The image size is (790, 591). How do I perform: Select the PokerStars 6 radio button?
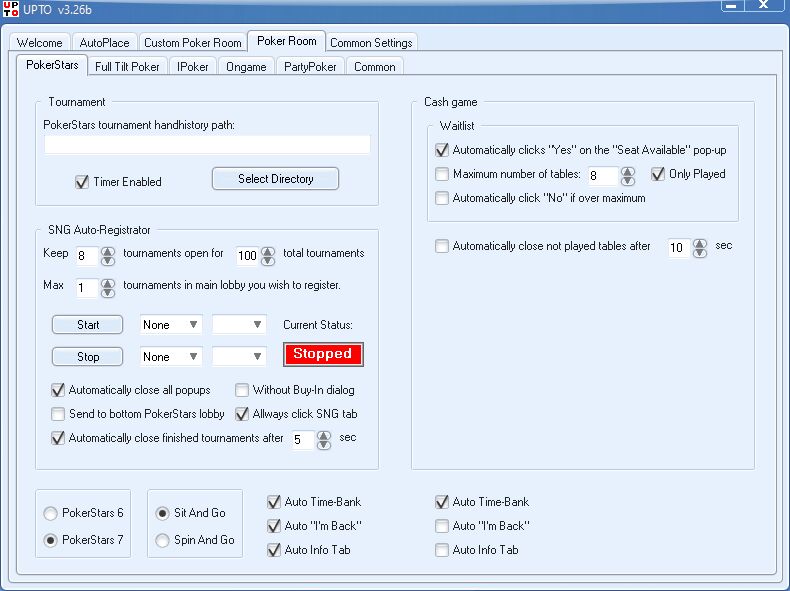pyautogui.click(x=50, y=513)
